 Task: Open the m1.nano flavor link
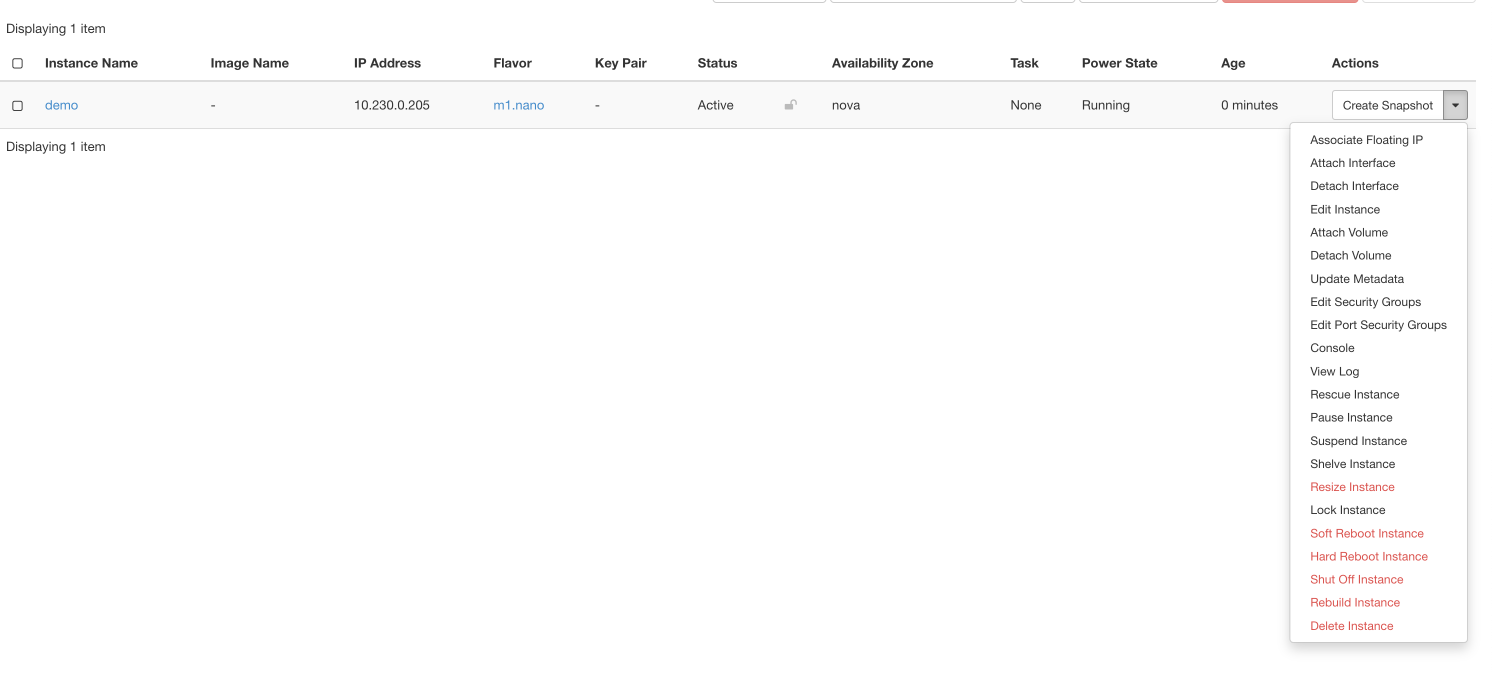click(518, 105)
